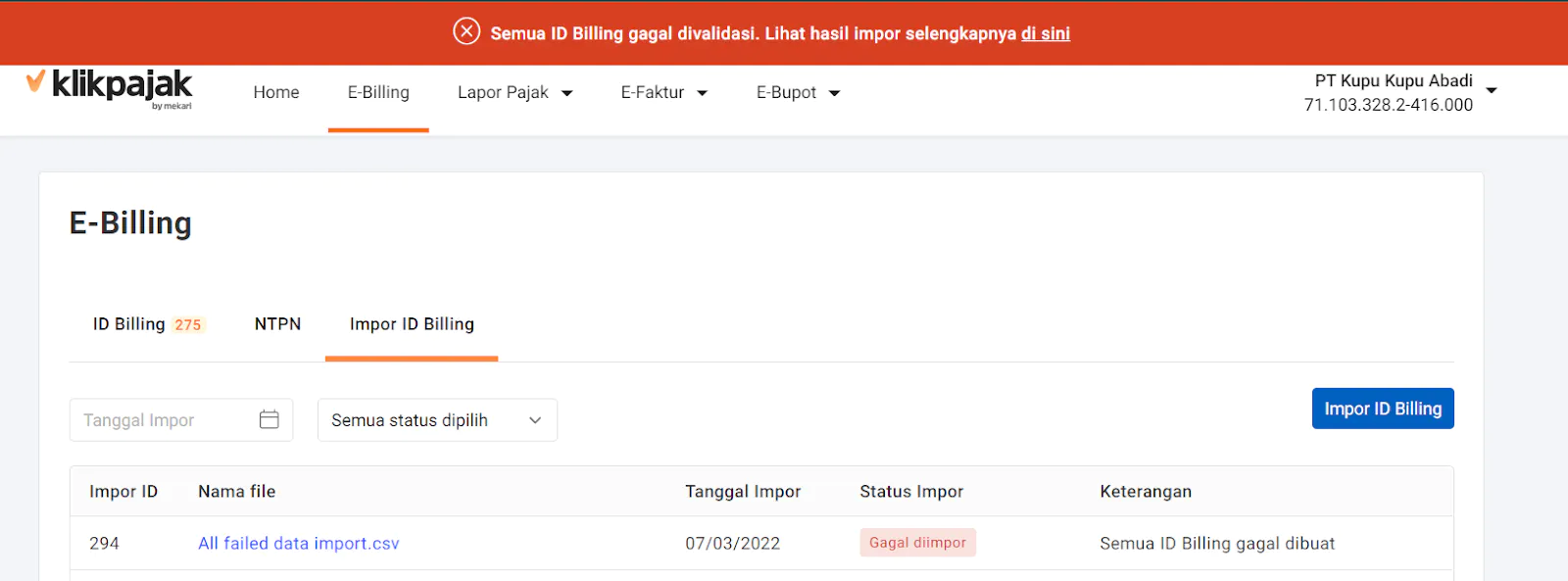Go to Home menu
1568x581 pixels.
click(x=276, y=92)
